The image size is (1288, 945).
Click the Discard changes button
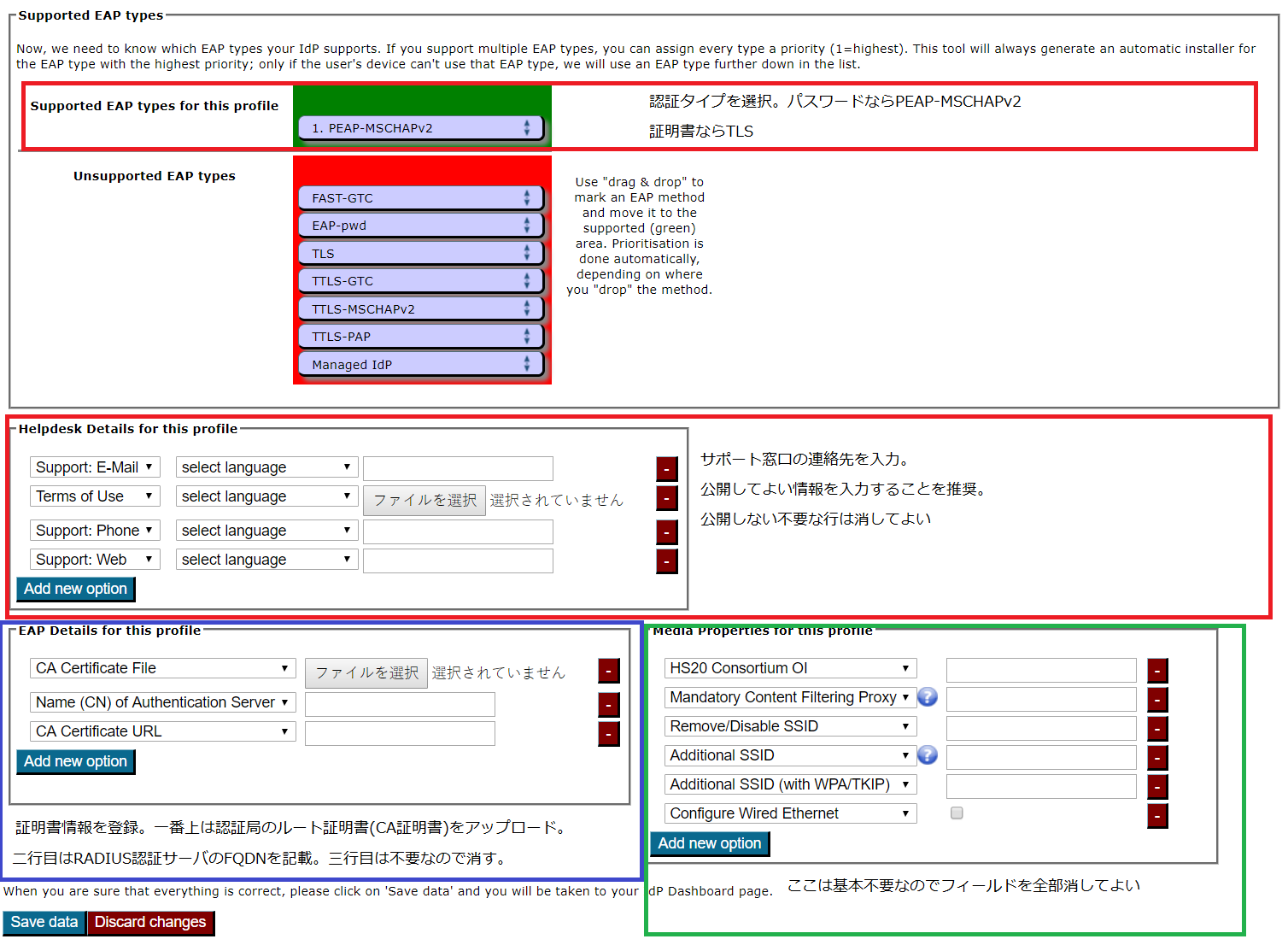(150, 923)
